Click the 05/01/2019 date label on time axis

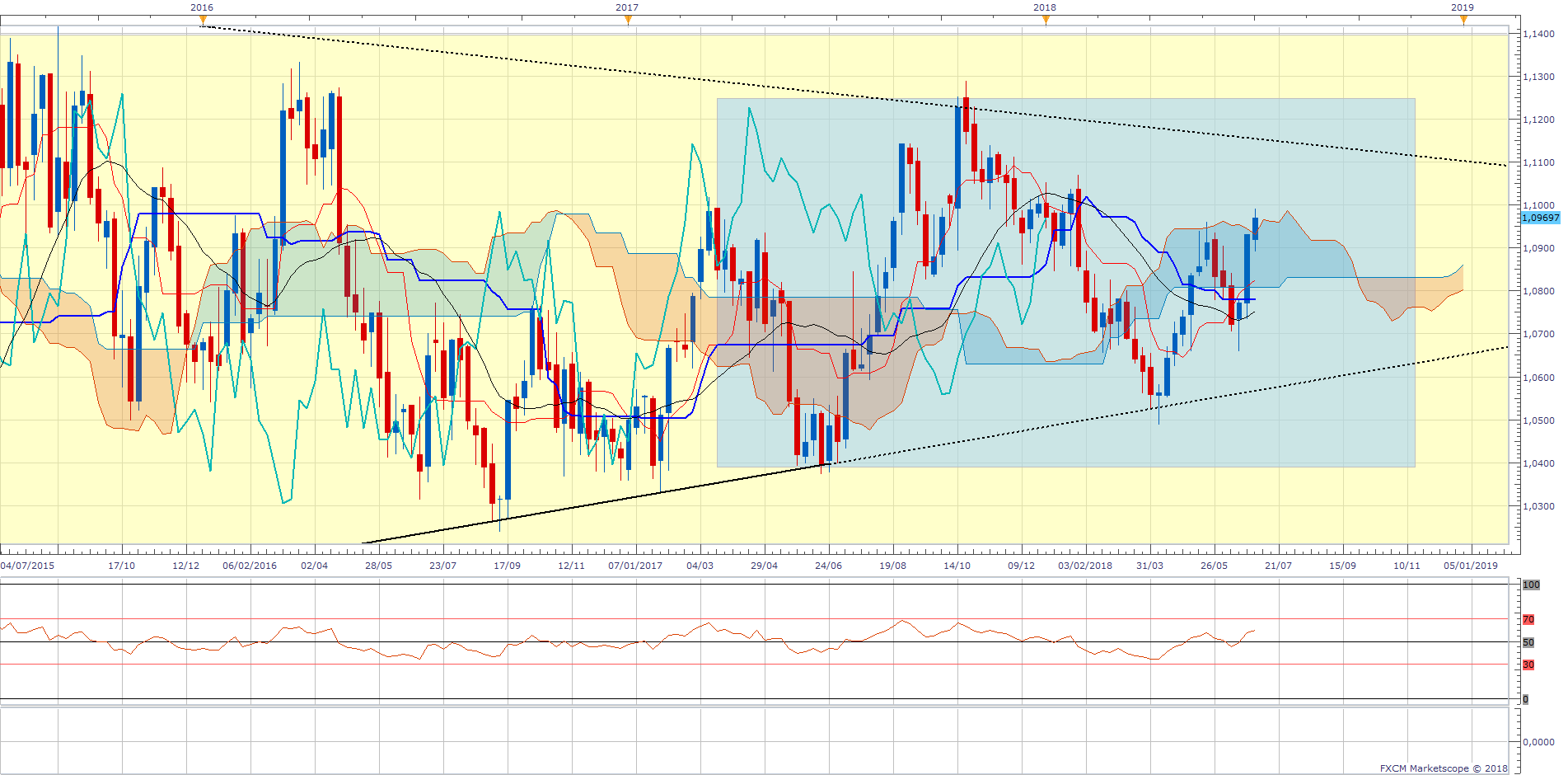pyautogui.click(x=1471, y=566)
